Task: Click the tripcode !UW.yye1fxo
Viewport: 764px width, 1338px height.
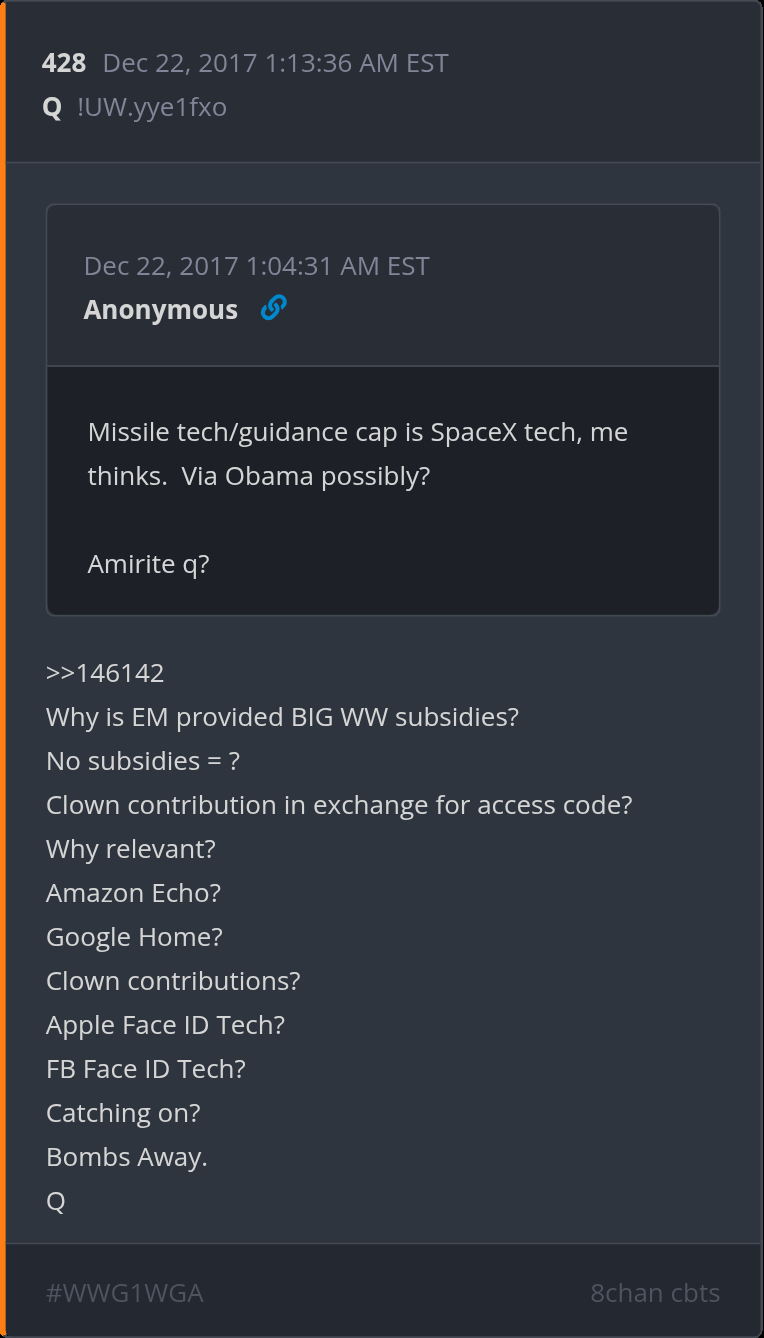Action: [152, 107]
